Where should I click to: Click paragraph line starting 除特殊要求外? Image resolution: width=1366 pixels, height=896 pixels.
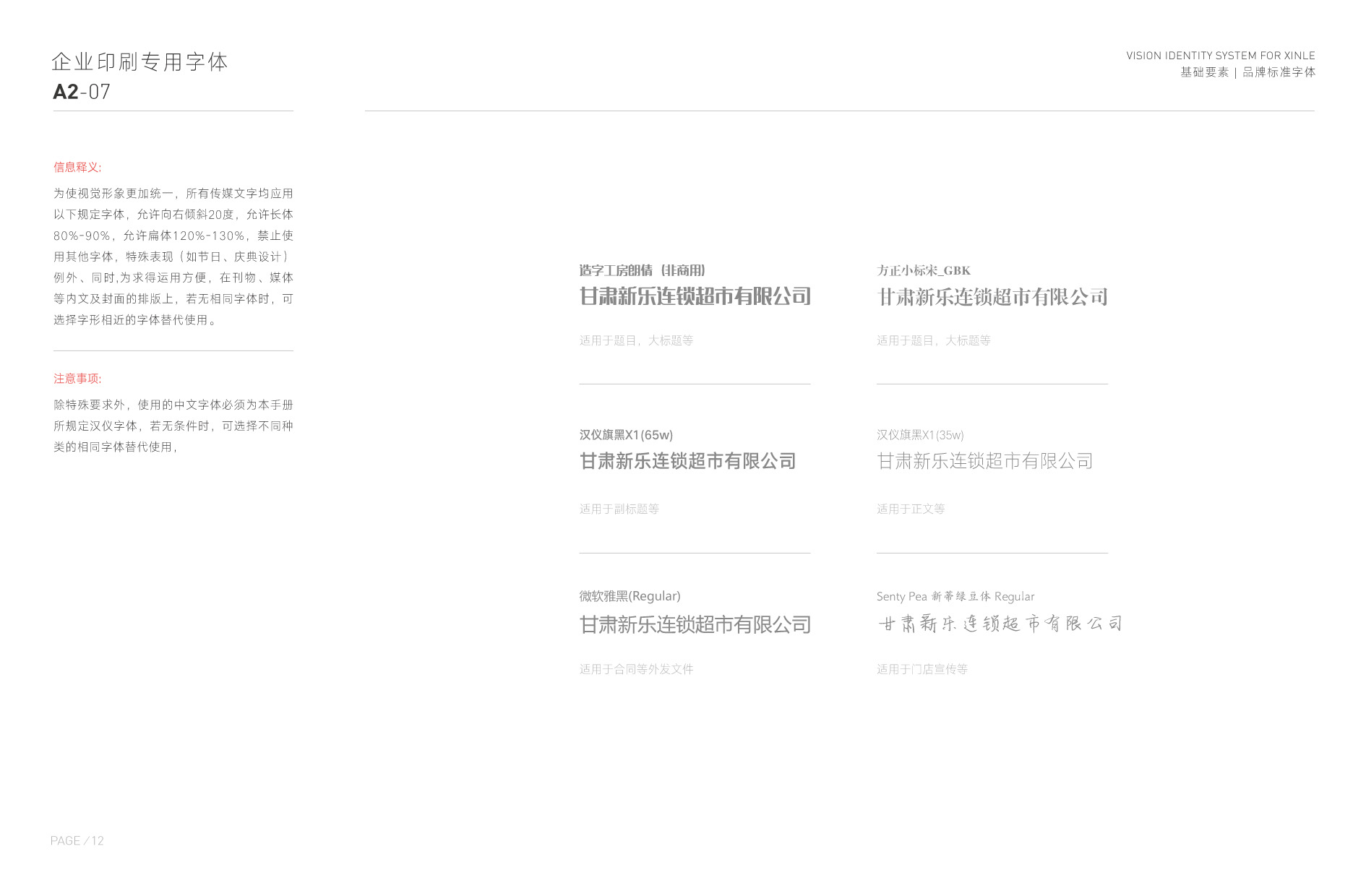(173, 405)
